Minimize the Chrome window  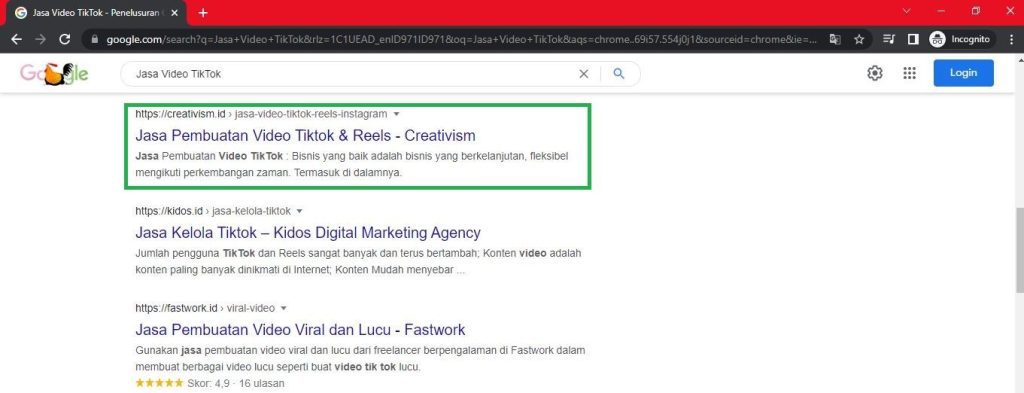941,10
